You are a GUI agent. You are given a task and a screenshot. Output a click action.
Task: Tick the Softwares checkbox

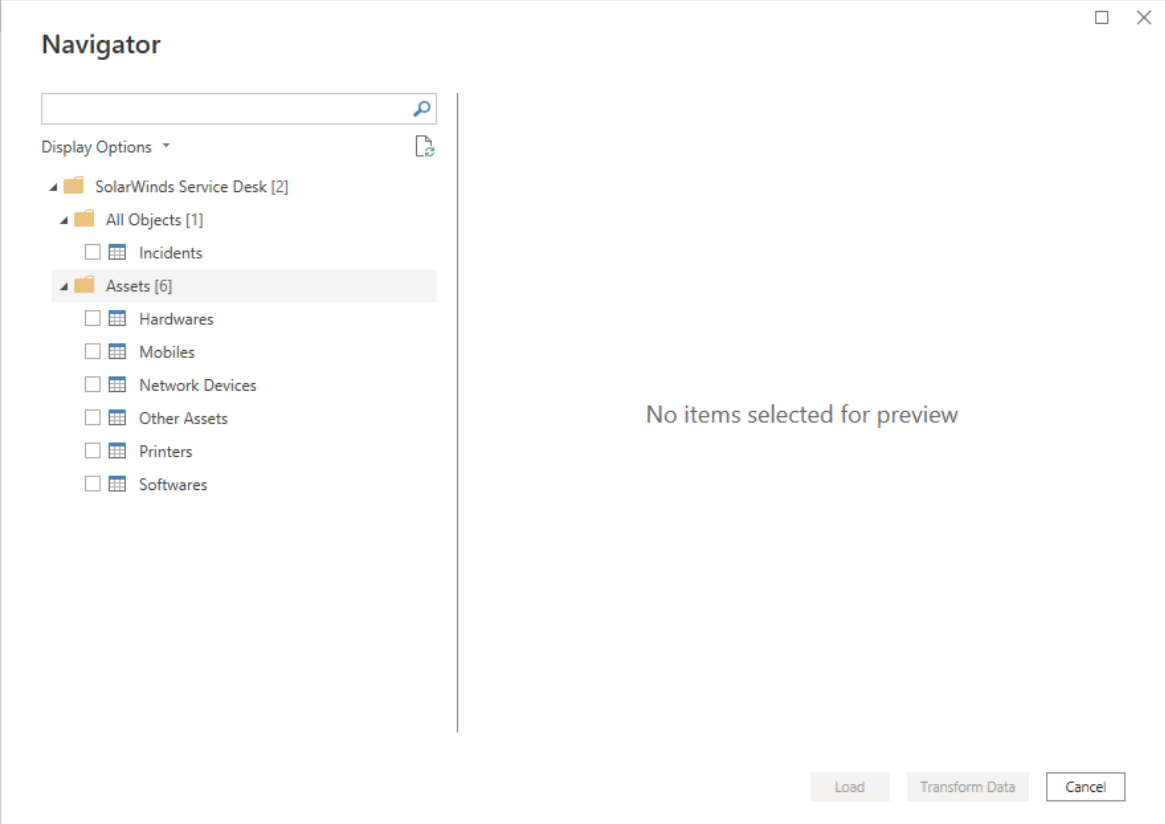93,484
